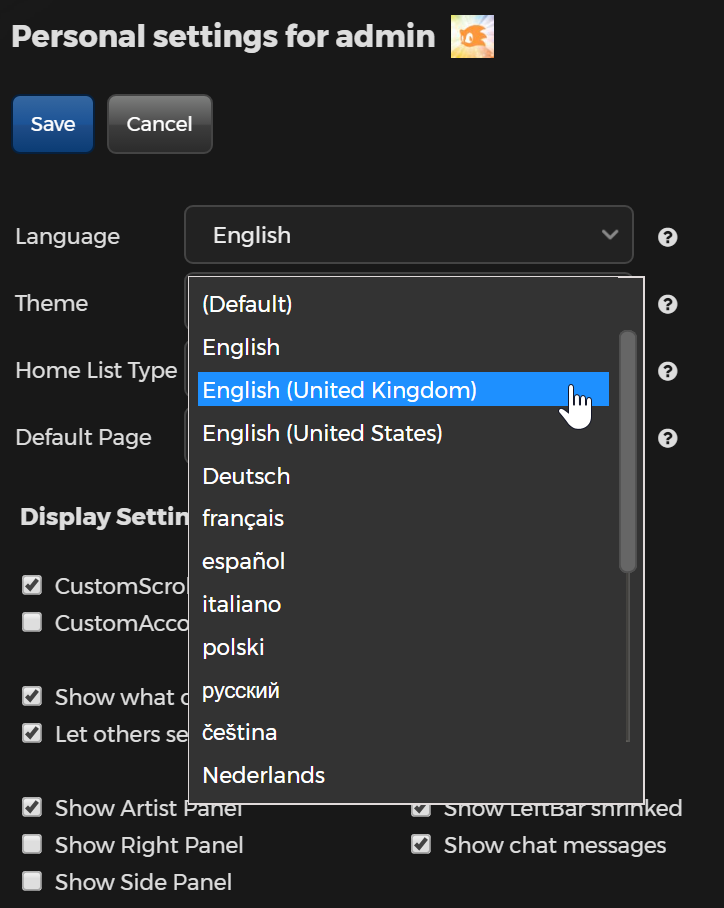Open help icon next to Theme

click(x=668, y=304)
